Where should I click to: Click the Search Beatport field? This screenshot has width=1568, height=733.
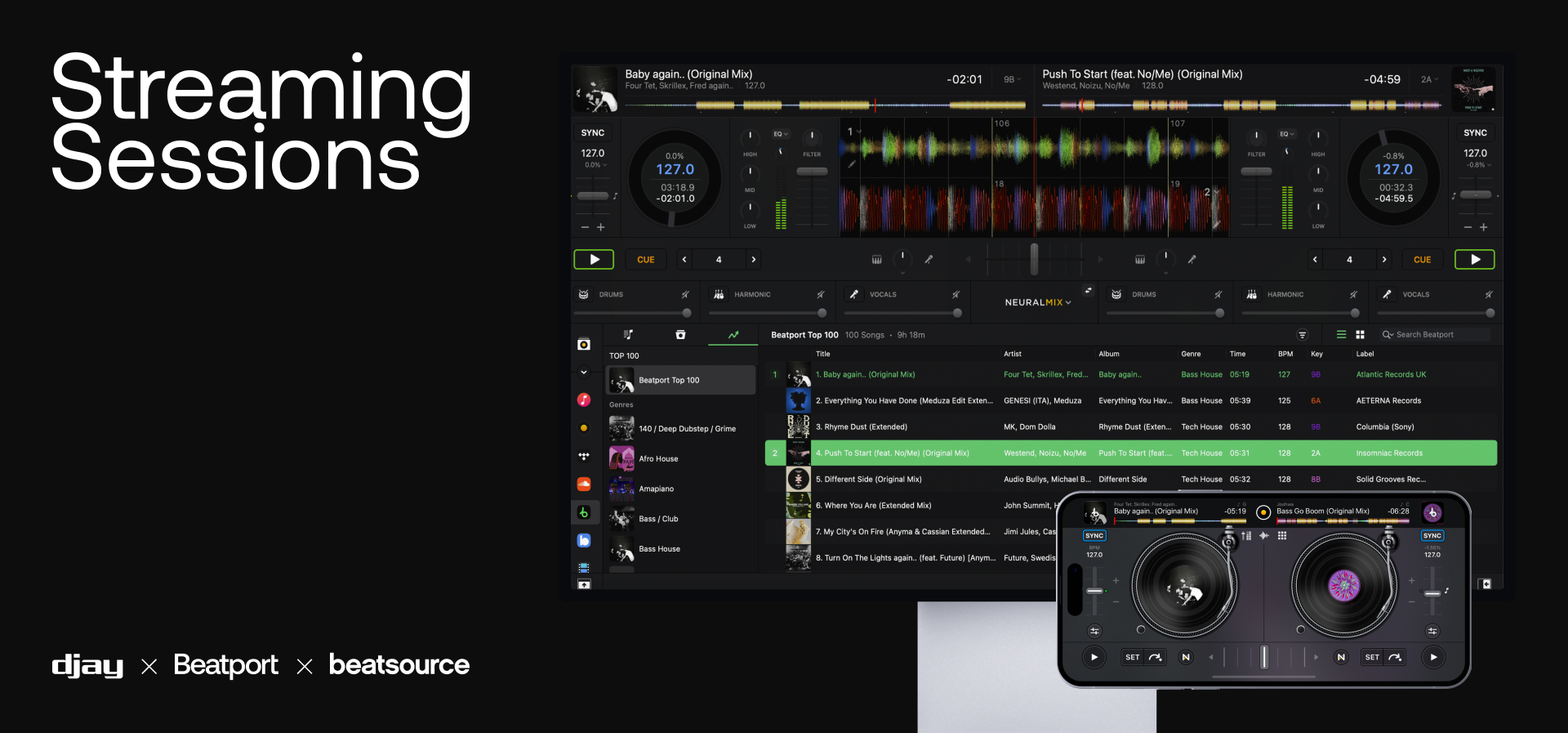1435,335
